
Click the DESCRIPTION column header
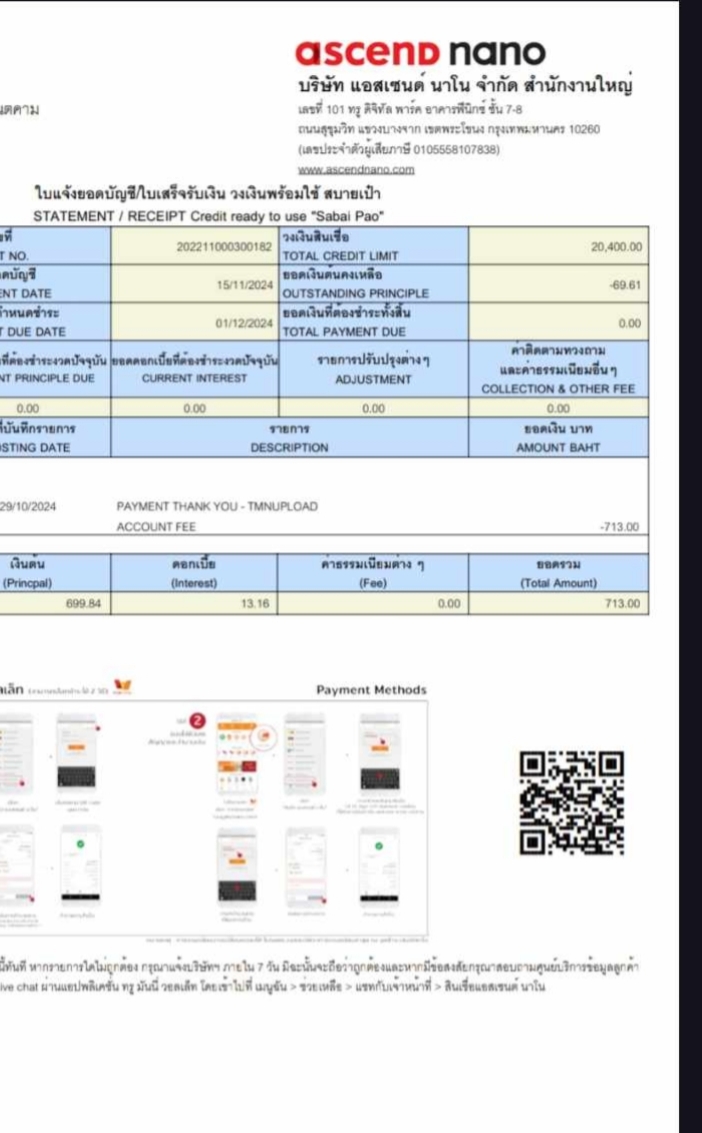290,447
